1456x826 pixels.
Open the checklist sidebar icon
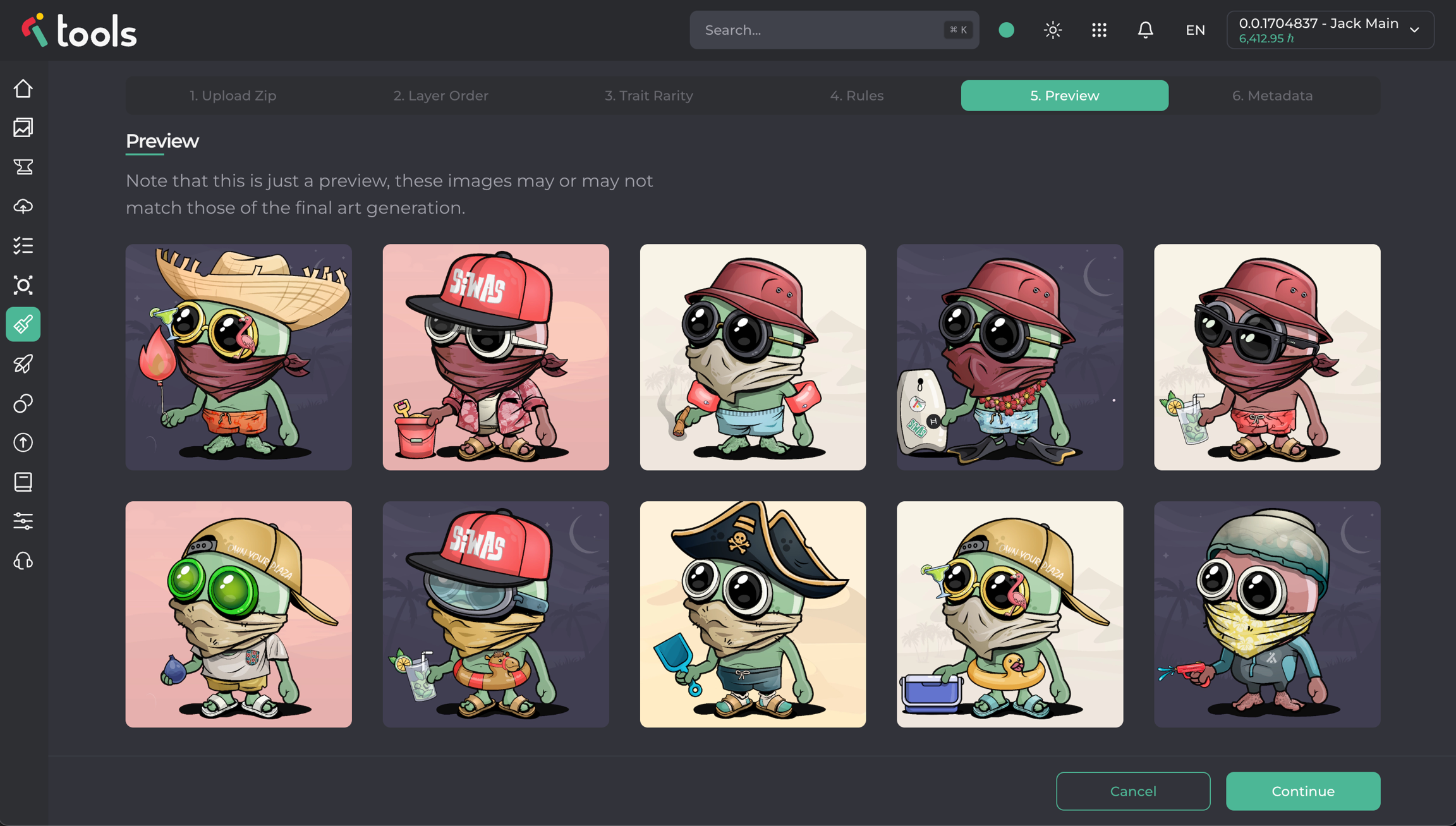[23, 245]
